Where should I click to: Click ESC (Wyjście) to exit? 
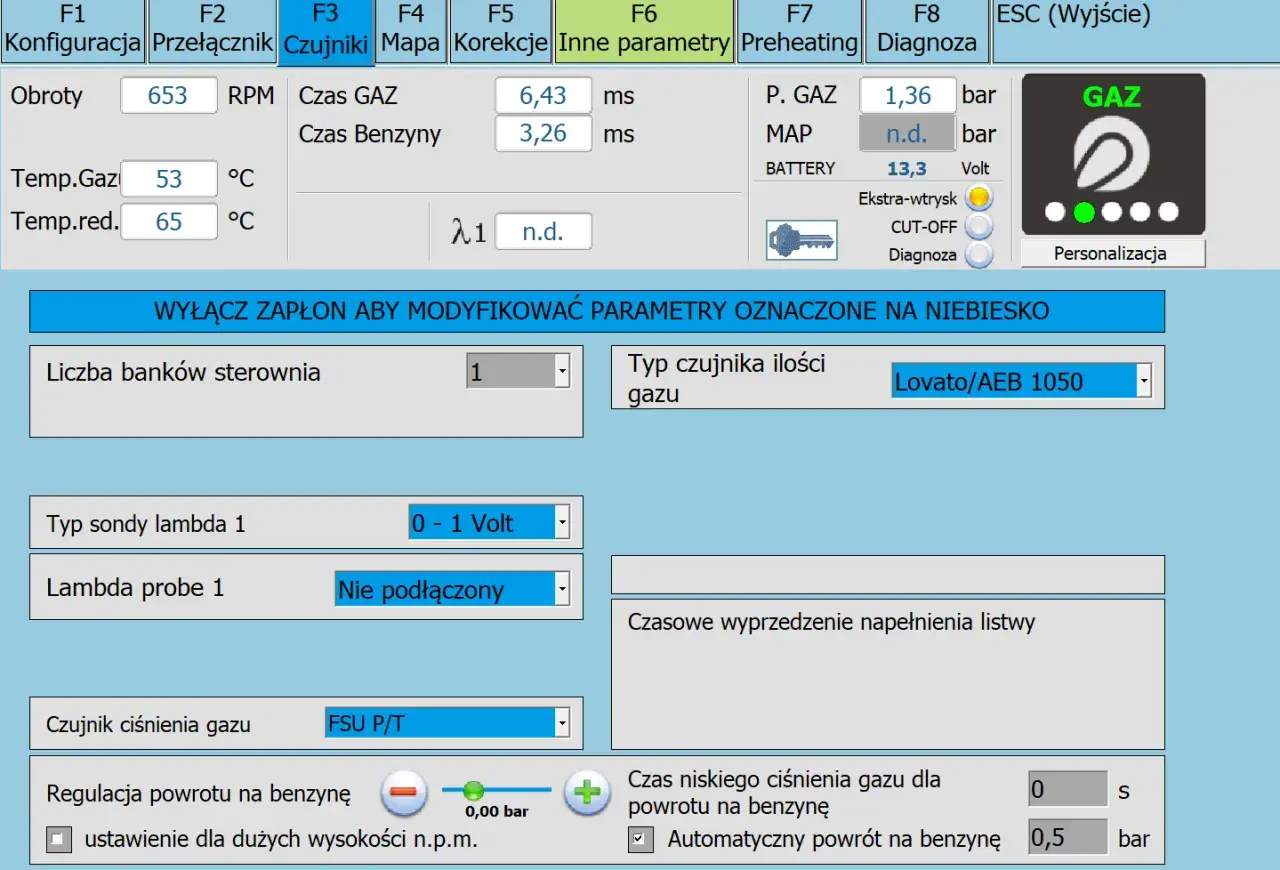click(x=1136, y=29)
